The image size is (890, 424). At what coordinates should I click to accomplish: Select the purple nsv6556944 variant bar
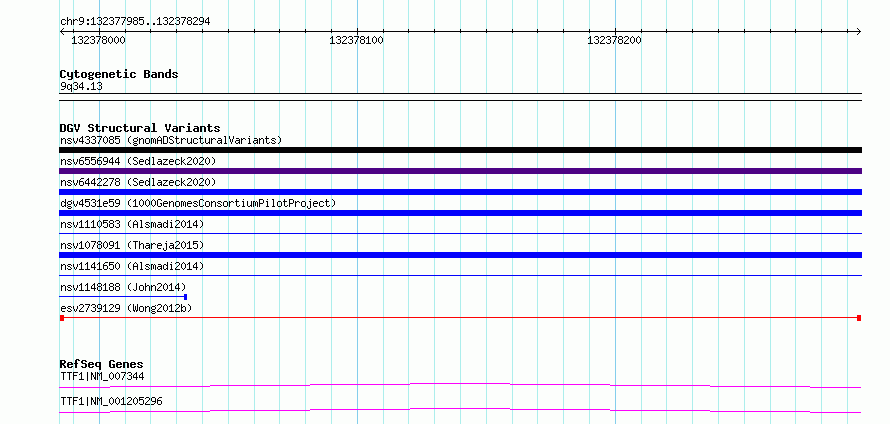click(x=460, y=171)
